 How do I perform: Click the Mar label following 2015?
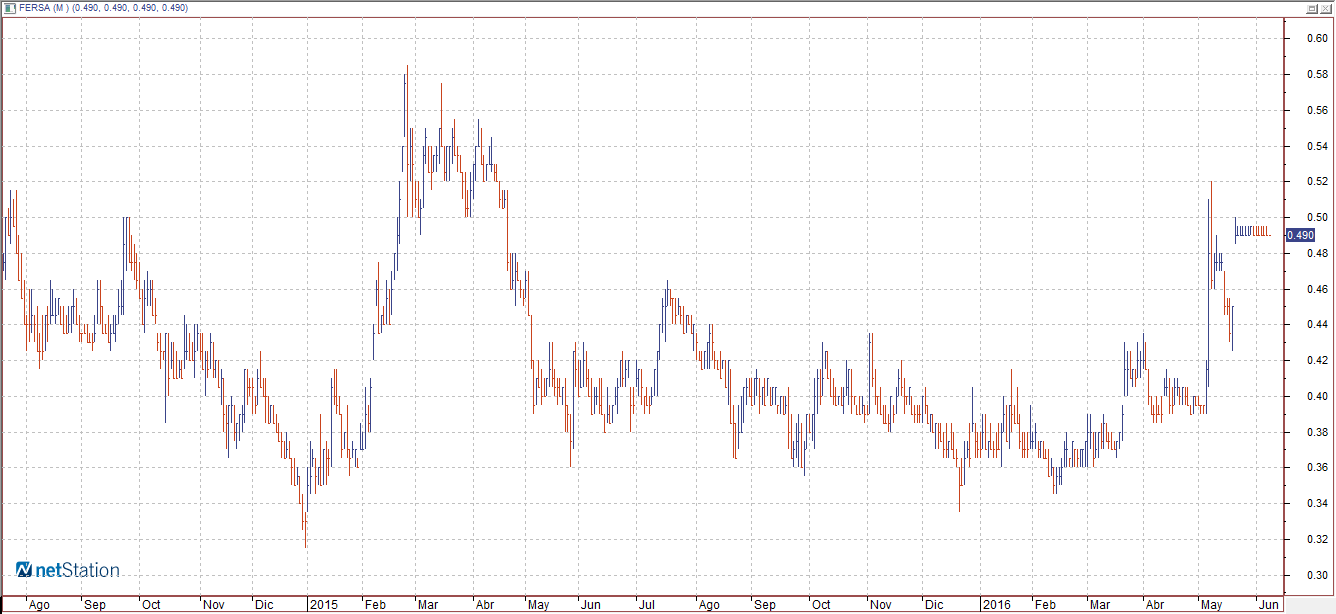pos(429,605)
